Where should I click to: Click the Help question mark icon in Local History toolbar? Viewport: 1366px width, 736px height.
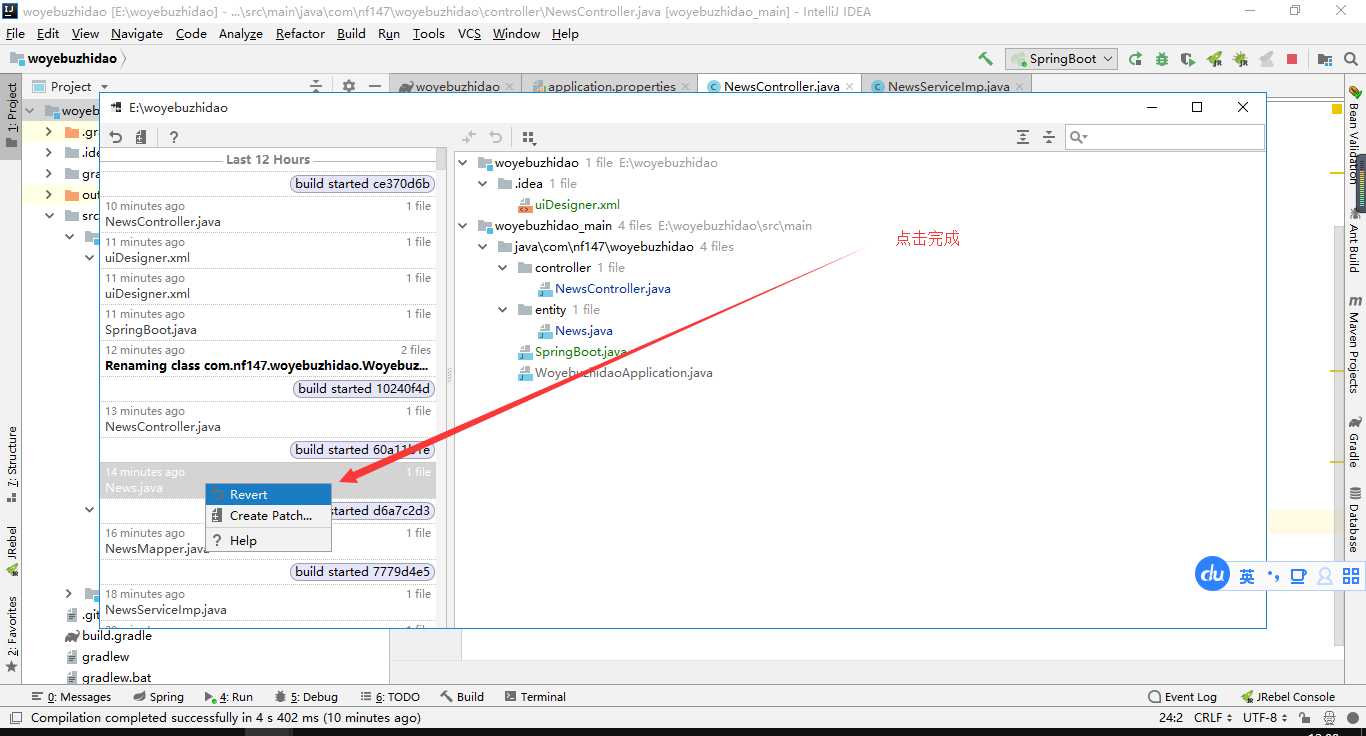point(174,137)
